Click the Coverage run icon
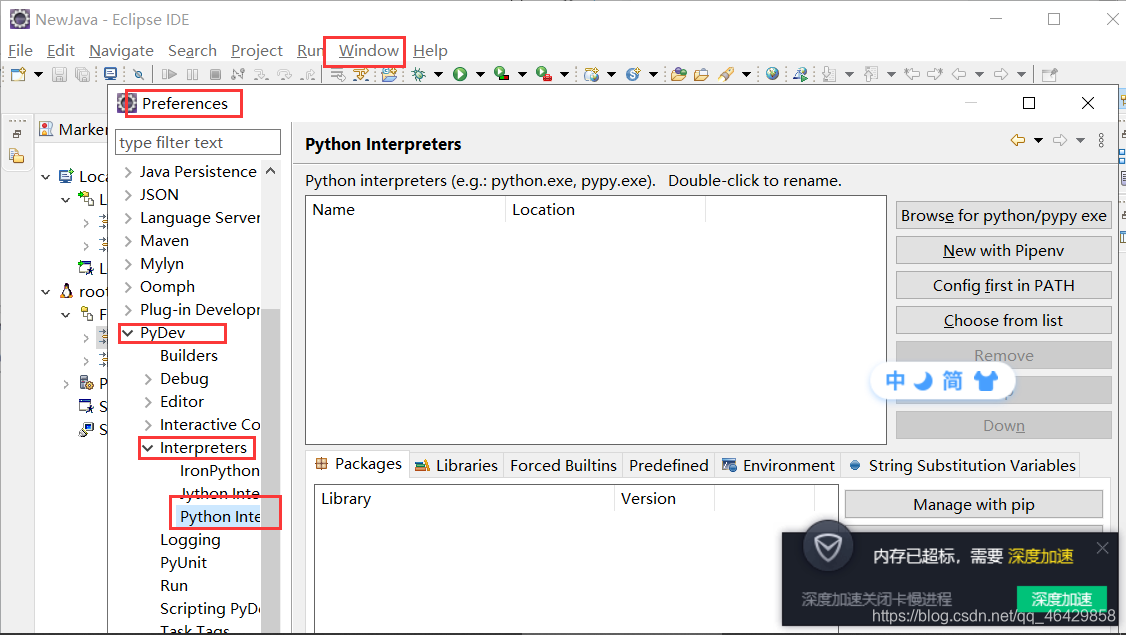Viewport: 1126px width, 635px height. tap(502, 74)
